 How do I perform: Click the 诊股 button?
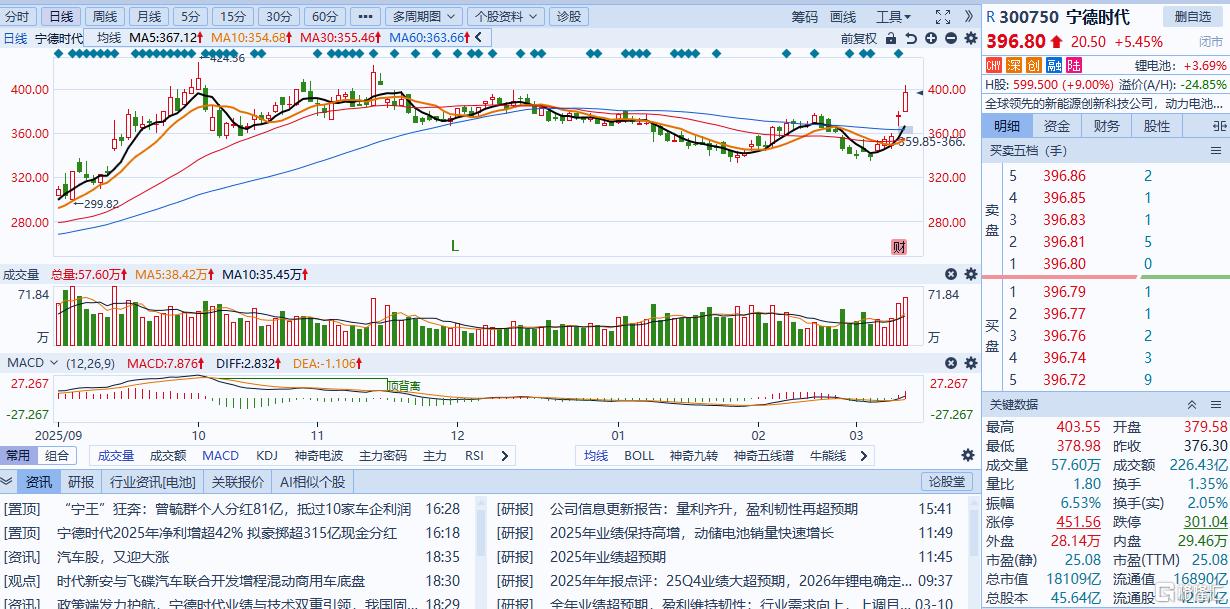point(569,17)
